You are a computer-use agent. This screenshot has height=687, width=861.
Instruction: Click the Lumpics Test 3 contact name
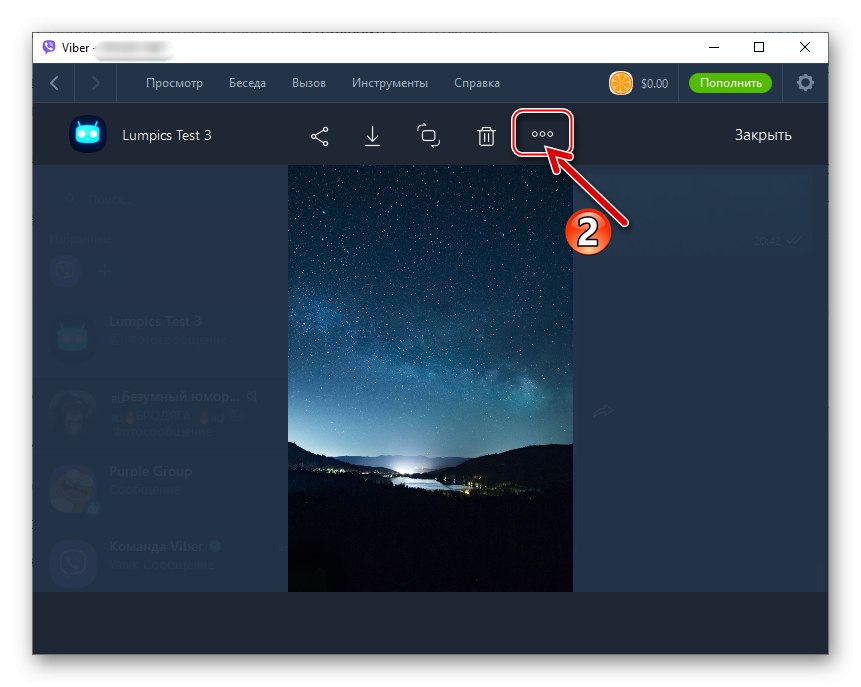[x=166, y=135]
